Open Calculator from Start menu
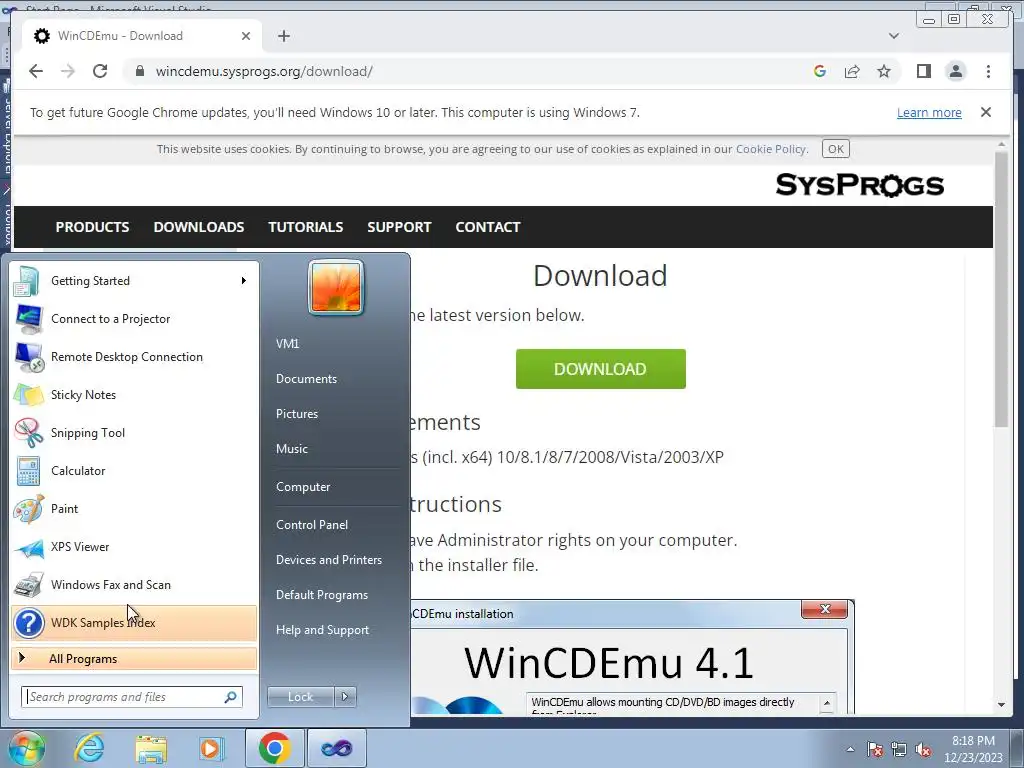 134,471
